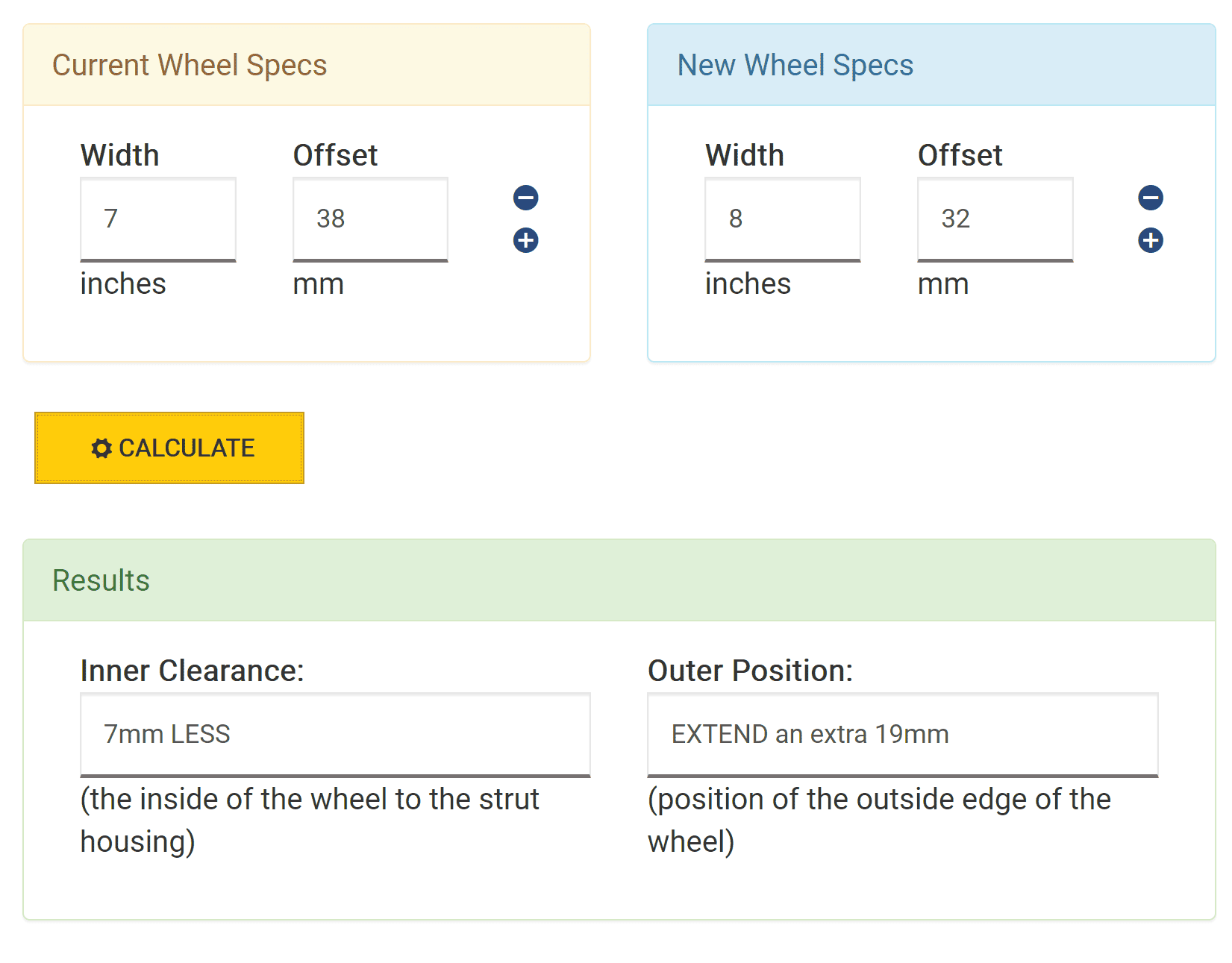The width and height of the screenshot is (1232, 963).
Task: Click the Offset label under New Wheel Specs
Action: click(x=960, y=155)
